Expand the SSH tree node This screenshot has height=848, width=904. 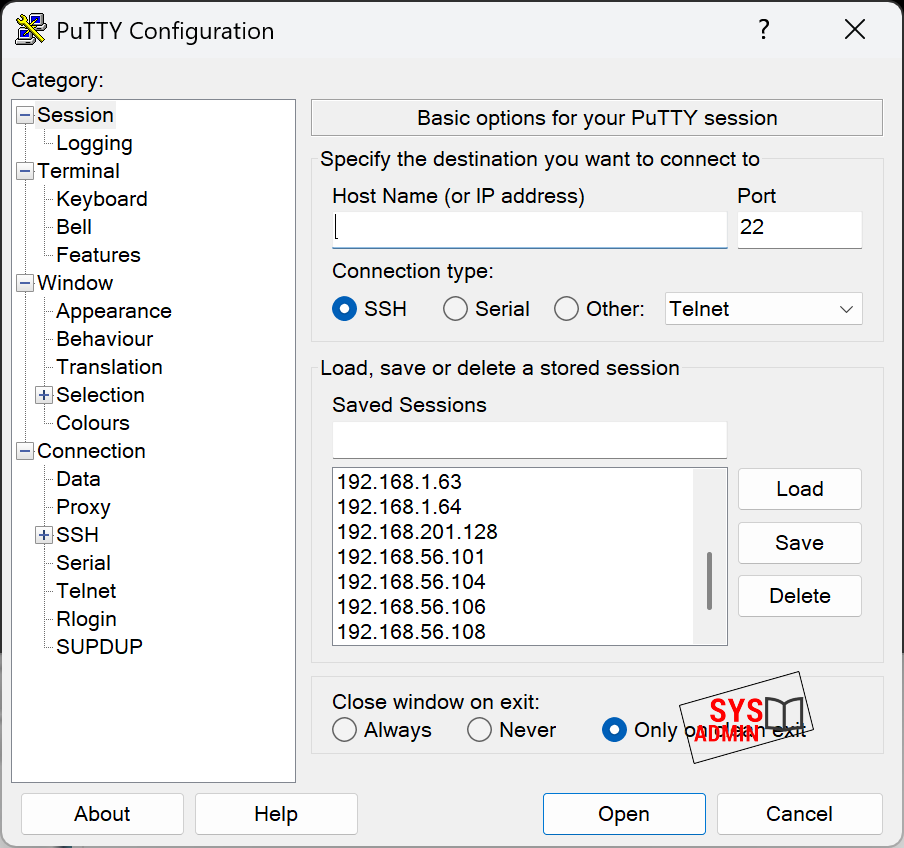pos(44,535)
